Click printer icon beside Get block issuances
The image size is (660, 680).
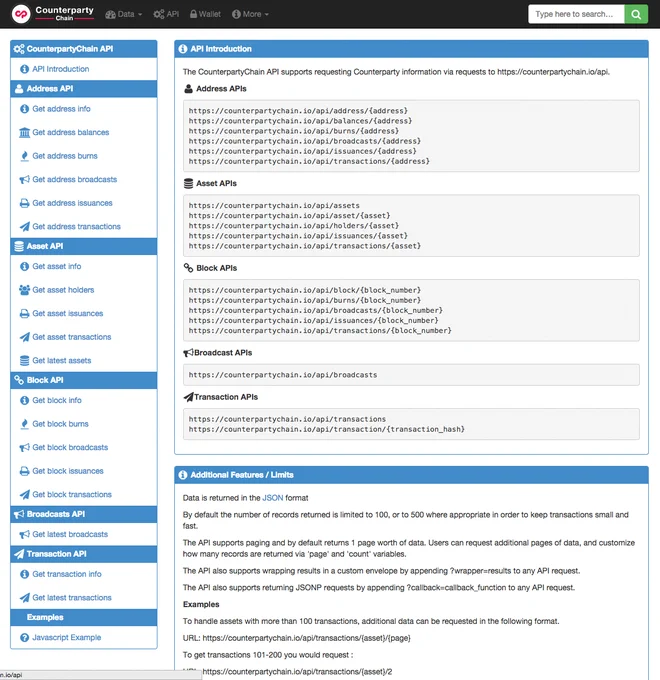pos(25,471)
